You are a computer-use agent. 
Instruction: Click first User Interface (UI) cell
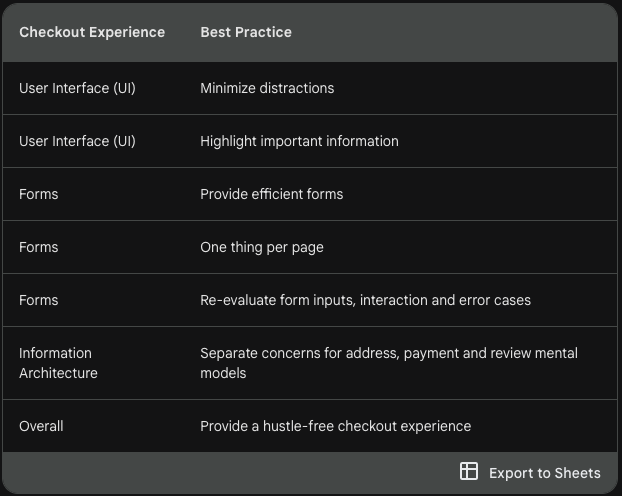tap(77, 88)
